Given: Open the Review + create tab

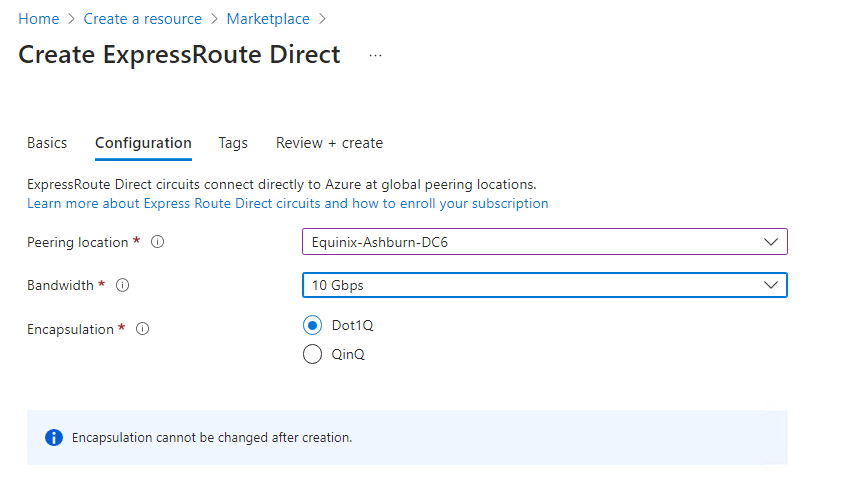Looking at the screenshot, I should [329, 143].
